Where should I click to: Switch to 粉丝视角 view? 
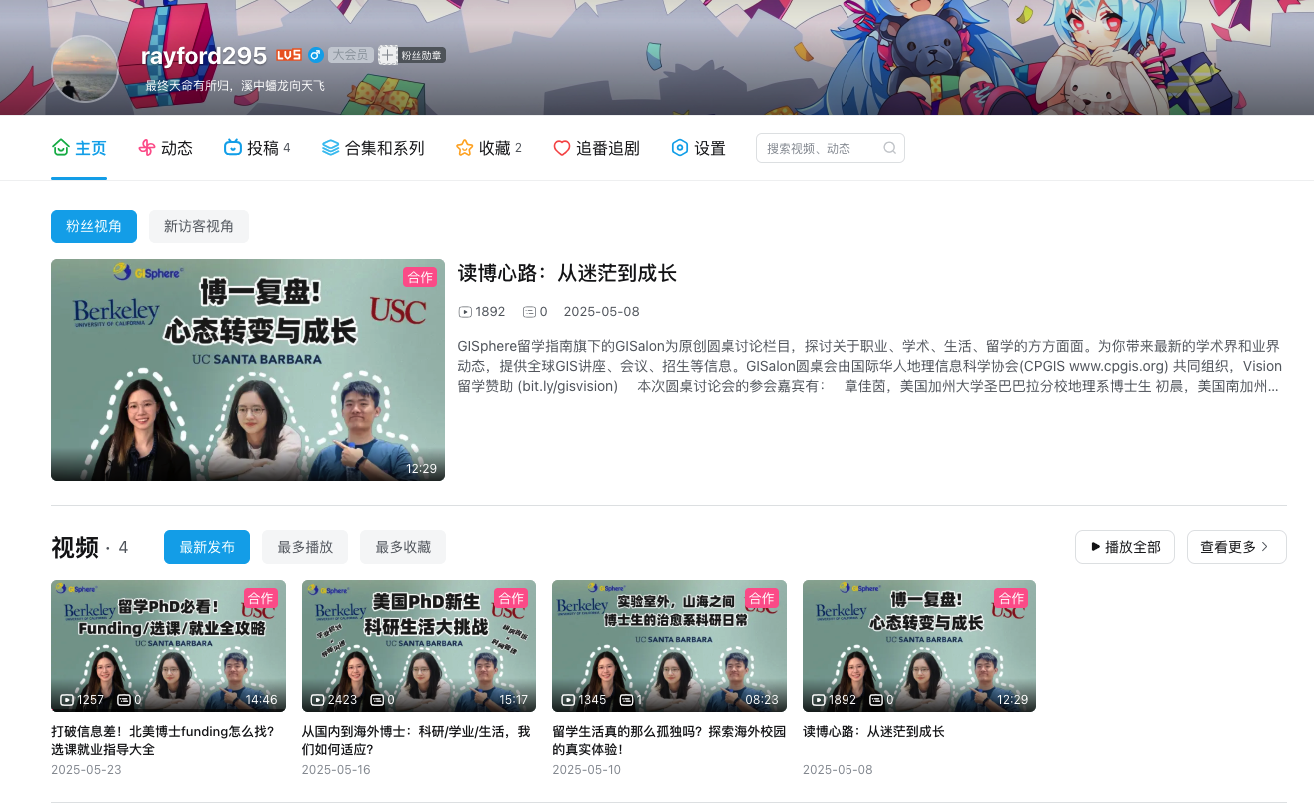(x=94, y=226)
